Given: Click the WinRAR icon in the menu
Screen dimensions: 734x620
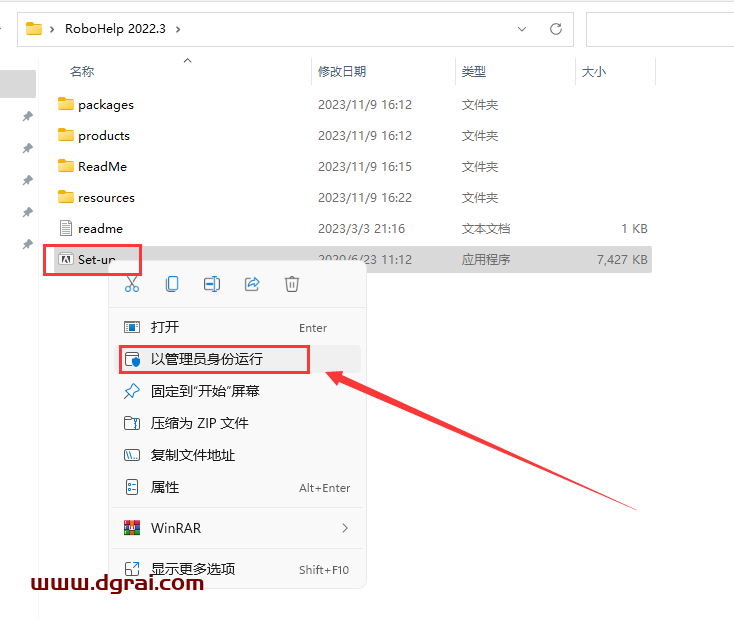Looking at the screenshot, I should (x=132, y=528).
